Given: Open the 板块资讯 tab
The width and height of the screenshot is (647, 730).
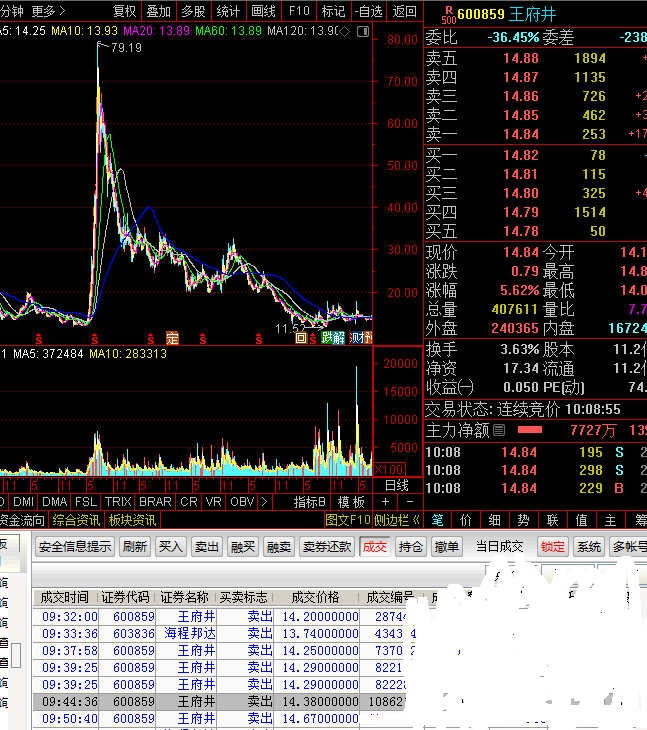Looking at the screenshot, I should (x=133, y=520).
